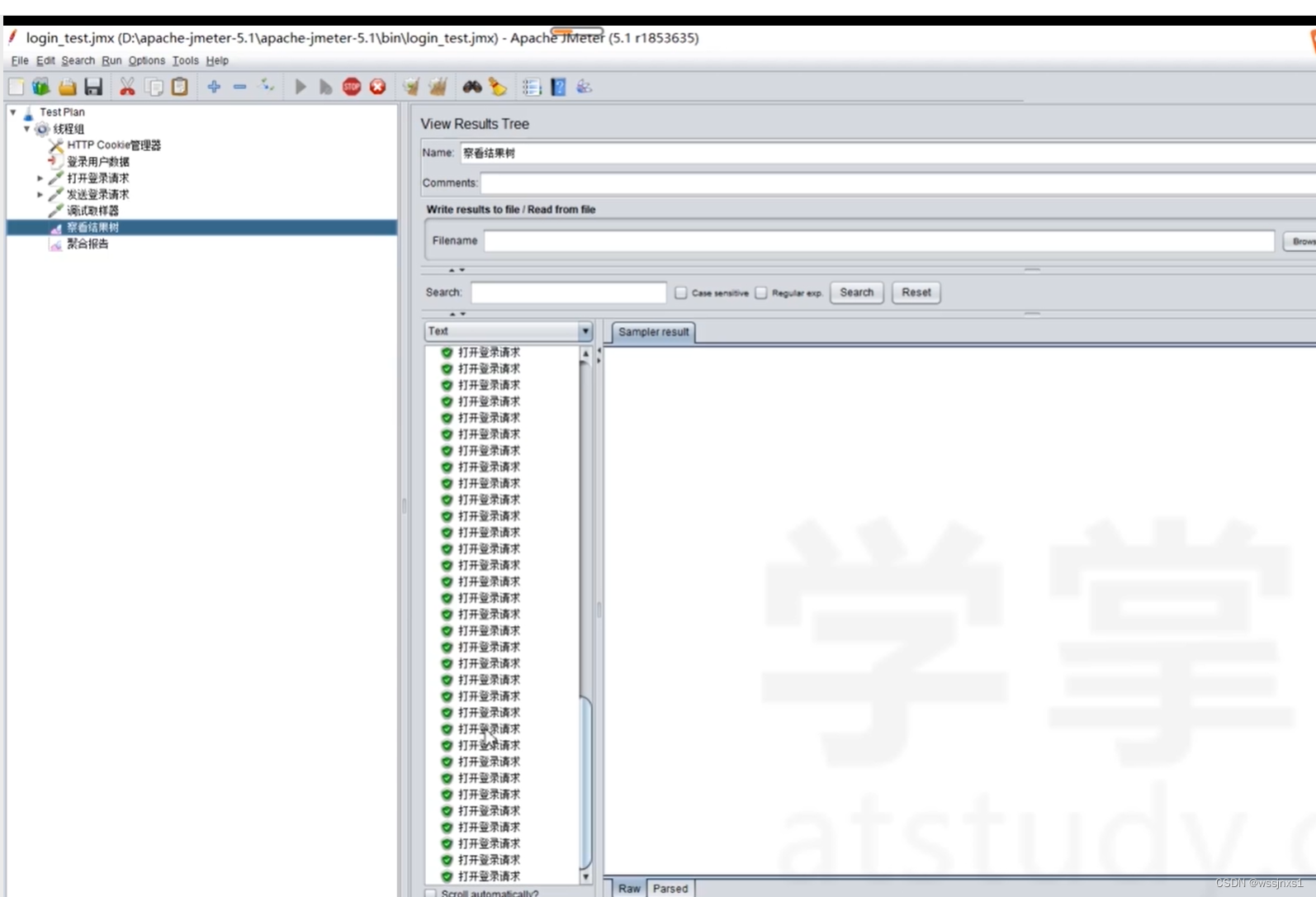Click Start no pauses icon
Screen dimensions: 1316x897
point(325,87)
